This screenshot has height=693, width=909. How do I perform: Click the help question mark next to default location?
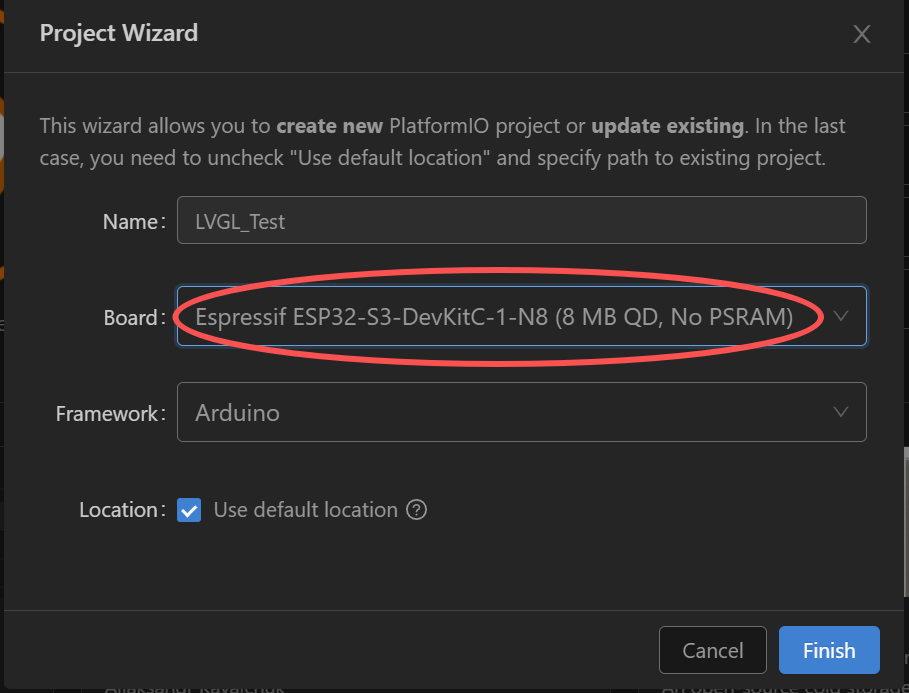(416, 510)
